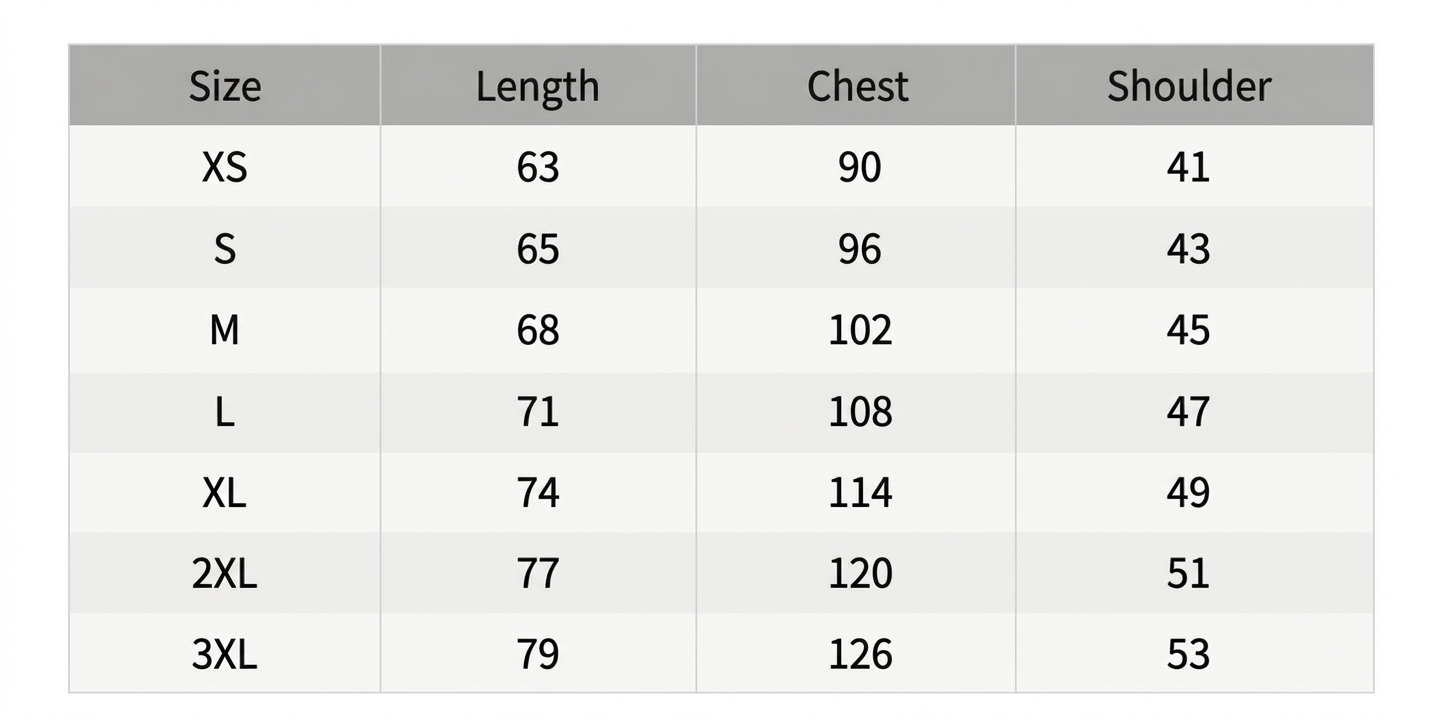Select the S size cell

pyautogui.click(x=225, y=248)
